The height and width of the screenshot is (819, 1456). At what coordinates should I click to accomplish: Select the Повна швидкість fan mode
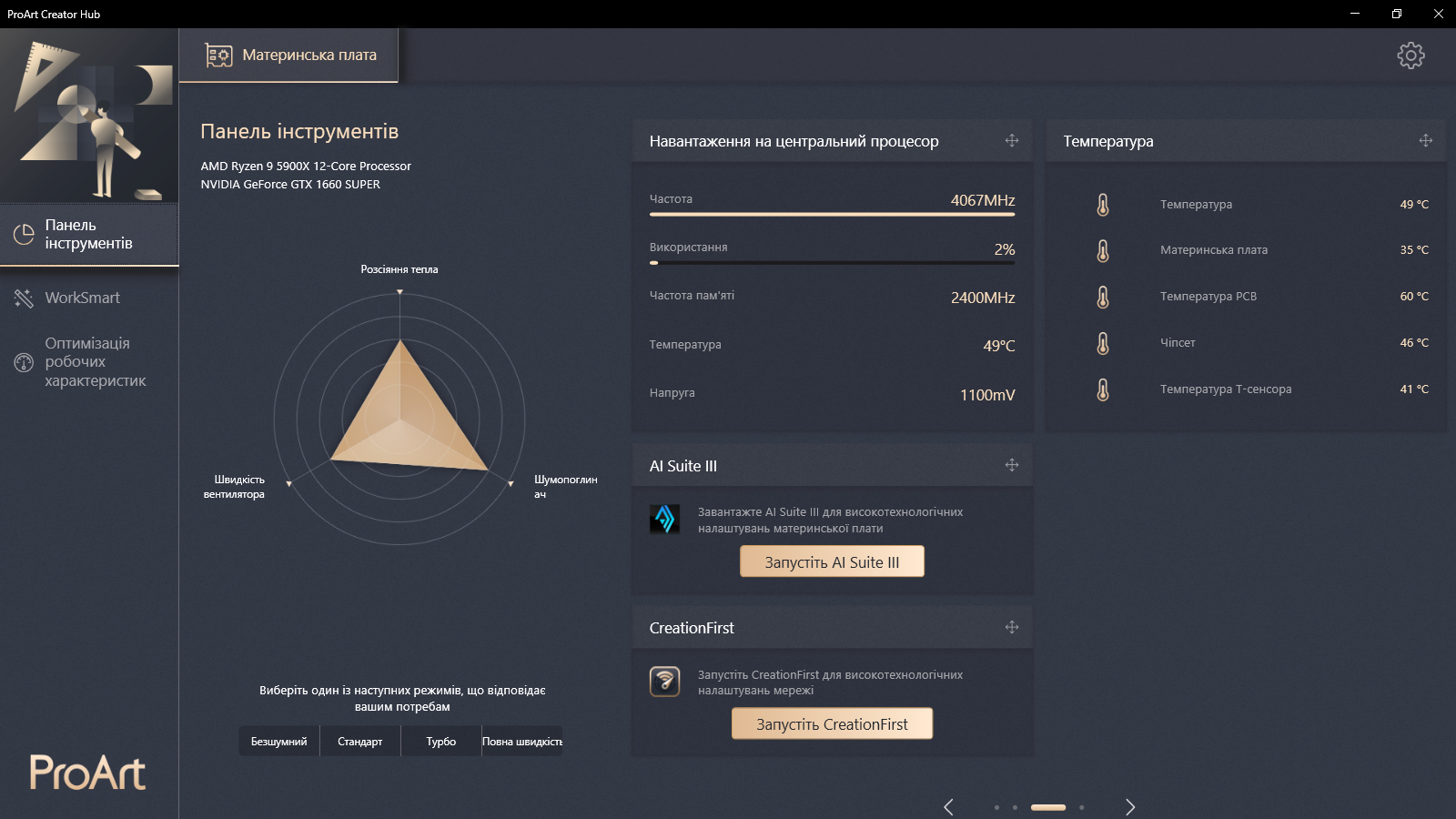(x=522, y=742)
